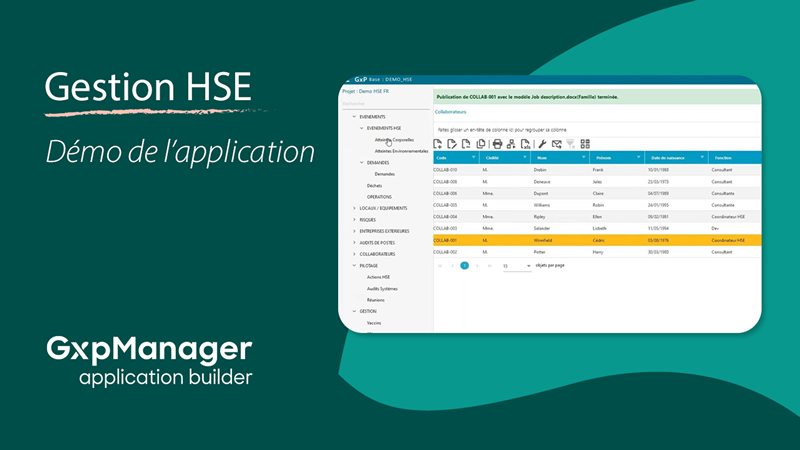The image size is (800, 450).
Task: Click the Rechercher search field
Action: click(x=386, y=104)
